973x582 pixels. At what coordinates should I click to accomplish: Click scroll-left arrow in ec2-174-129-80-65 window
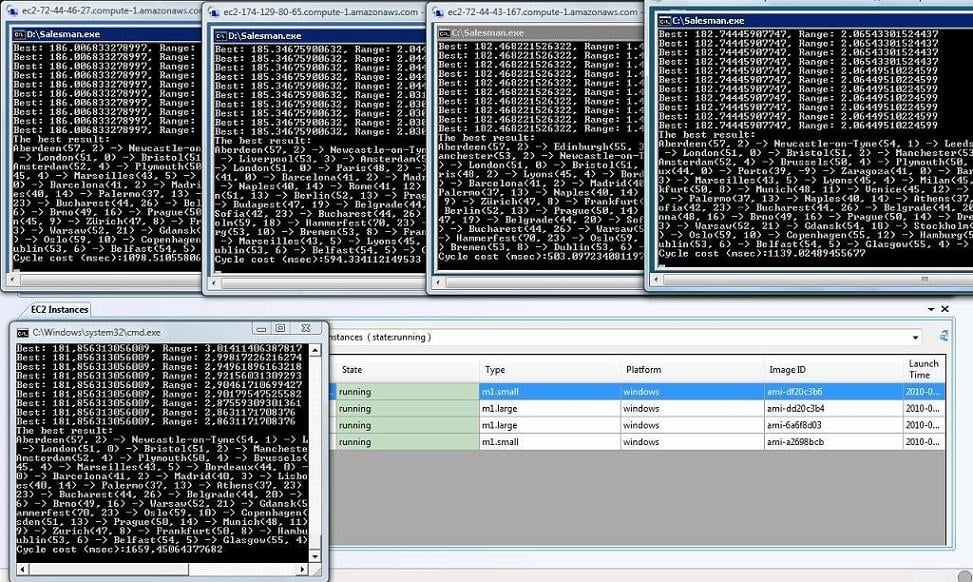(214, 283)
